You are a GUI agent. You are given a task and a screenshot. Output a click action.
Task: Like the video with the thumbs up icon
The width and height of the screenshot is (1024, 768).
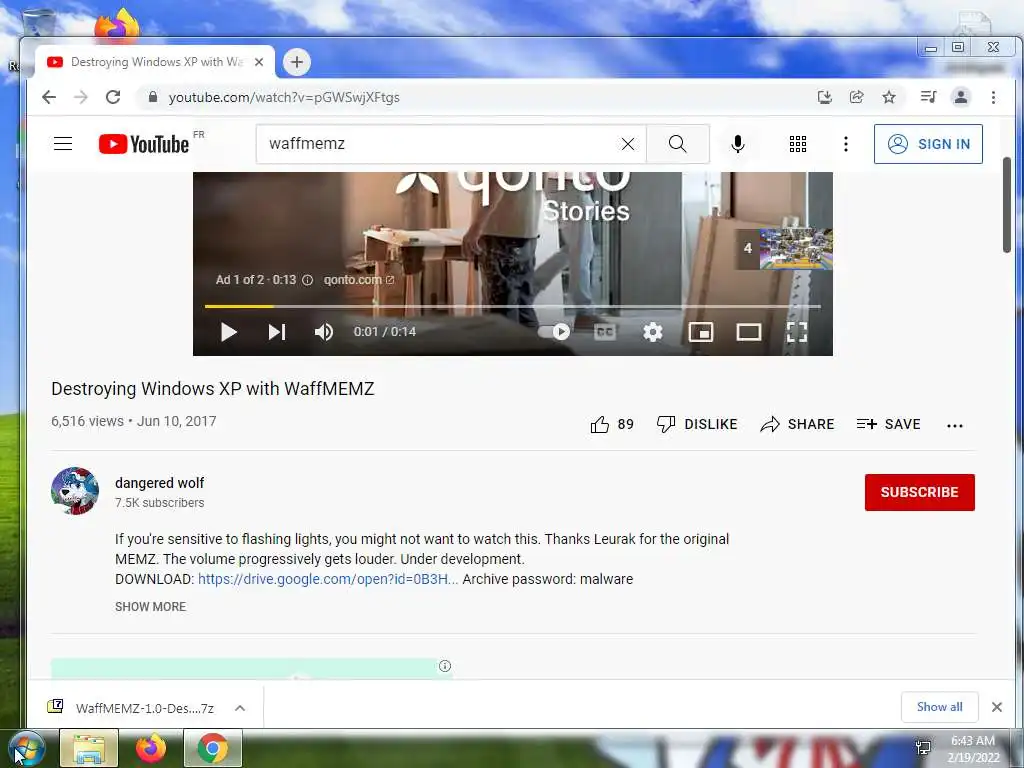[600, 424]
